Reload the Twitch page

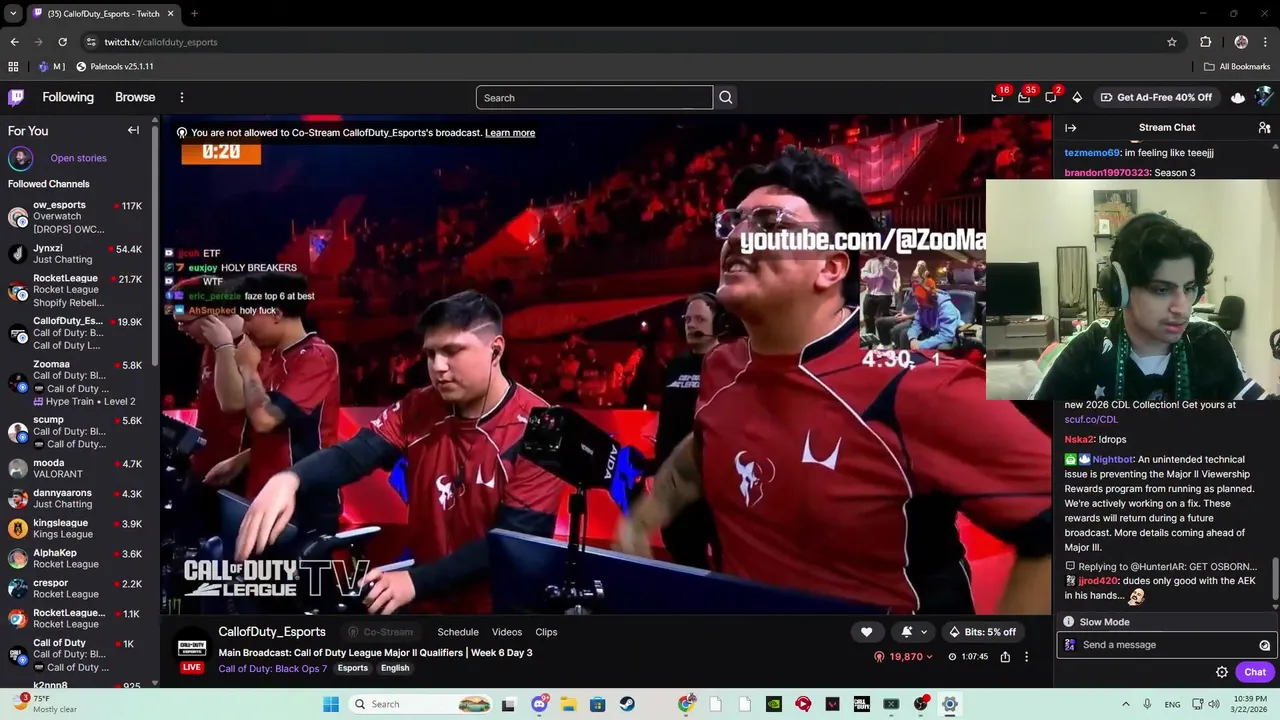[62, 42]
